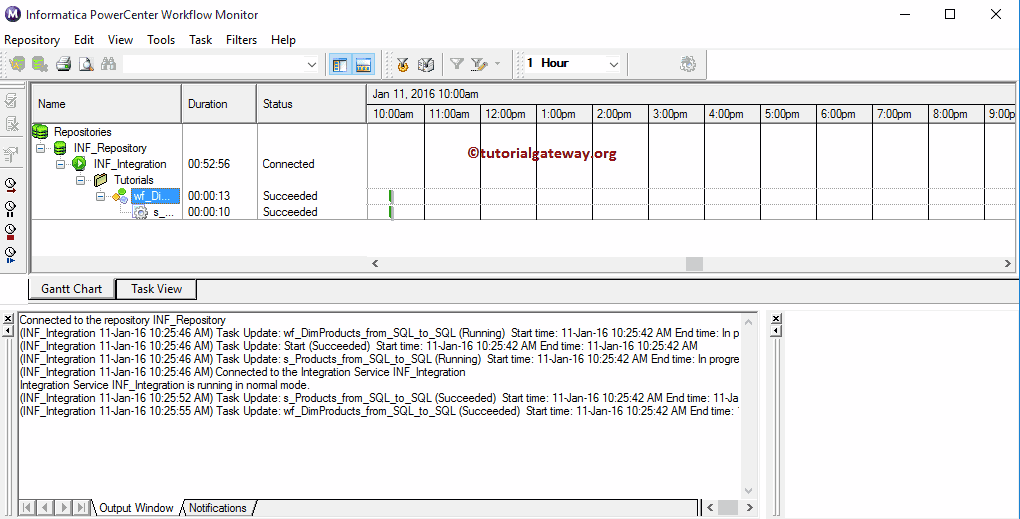Click the Status column header
Viewport: 1020px width, 519px height.
[x=312, y=104]
